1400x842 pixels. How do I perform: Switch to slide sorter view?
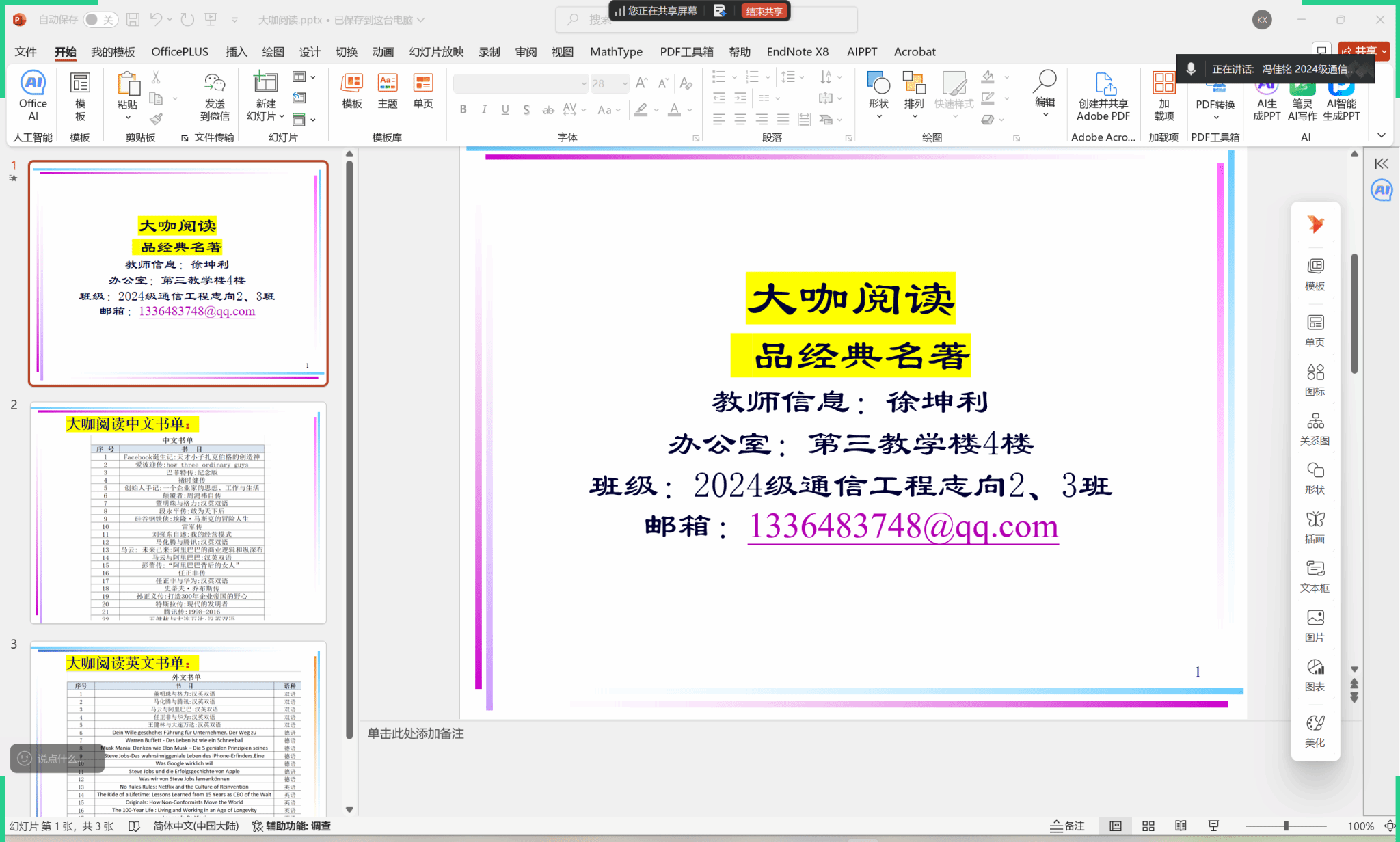1148,826
